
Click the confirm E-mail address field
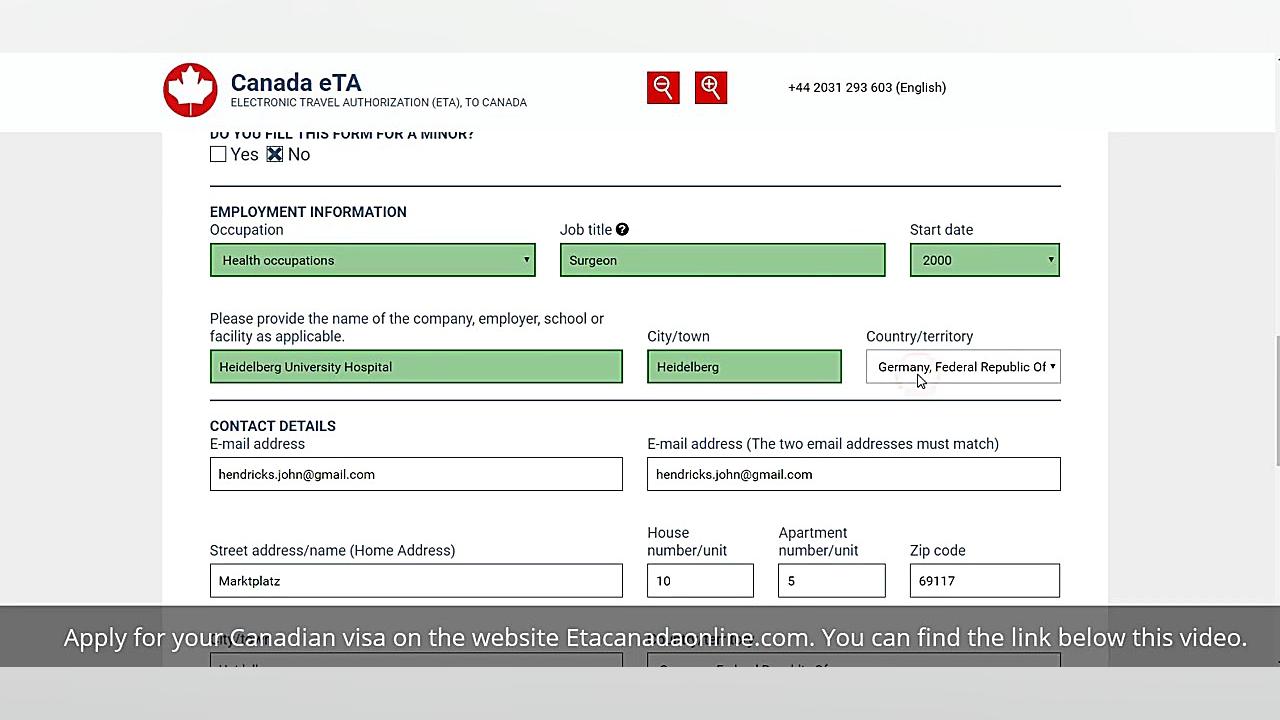(854, 474)
